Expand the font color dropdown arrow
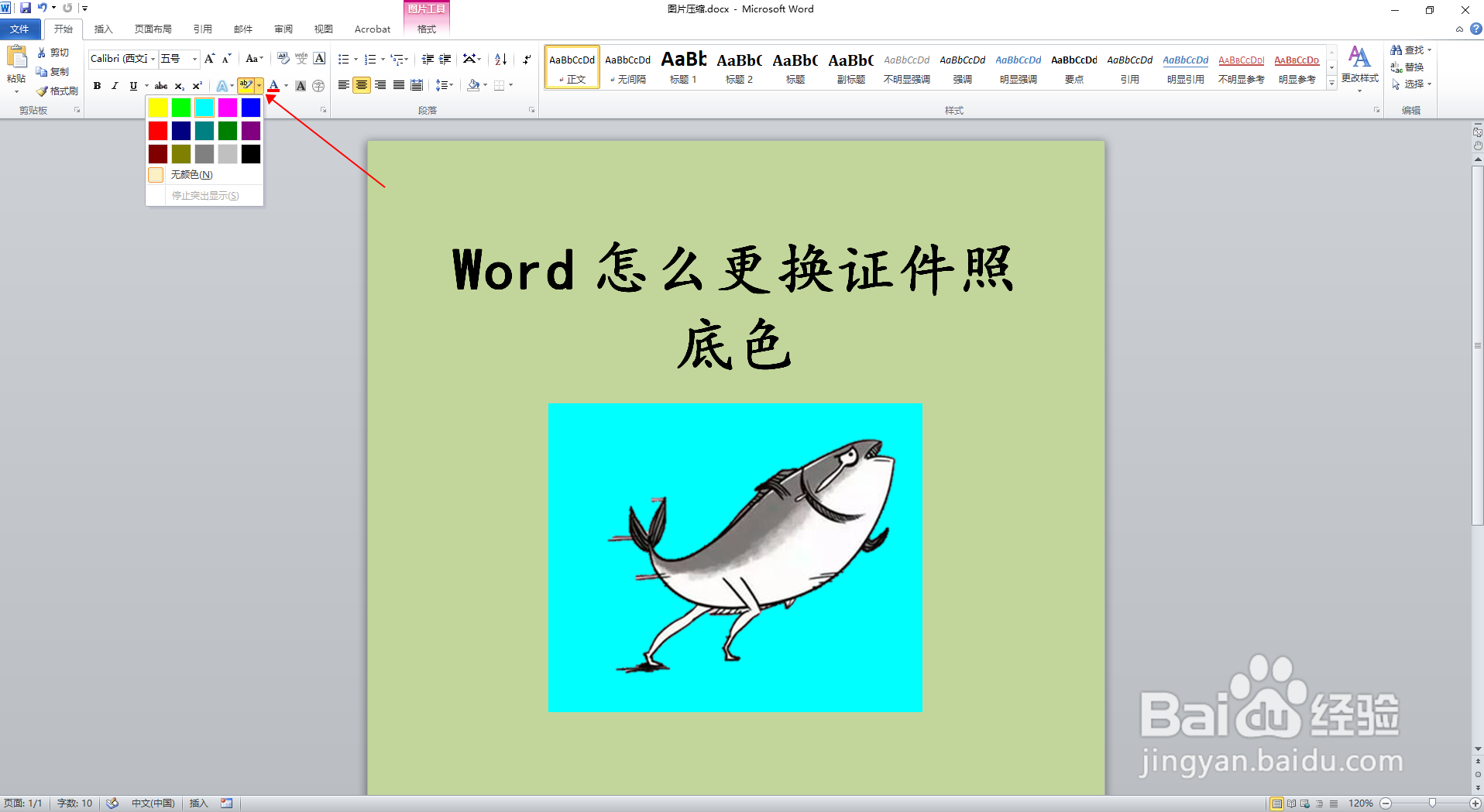Viewport: 1484px width, 812px height. coord(286,85)
